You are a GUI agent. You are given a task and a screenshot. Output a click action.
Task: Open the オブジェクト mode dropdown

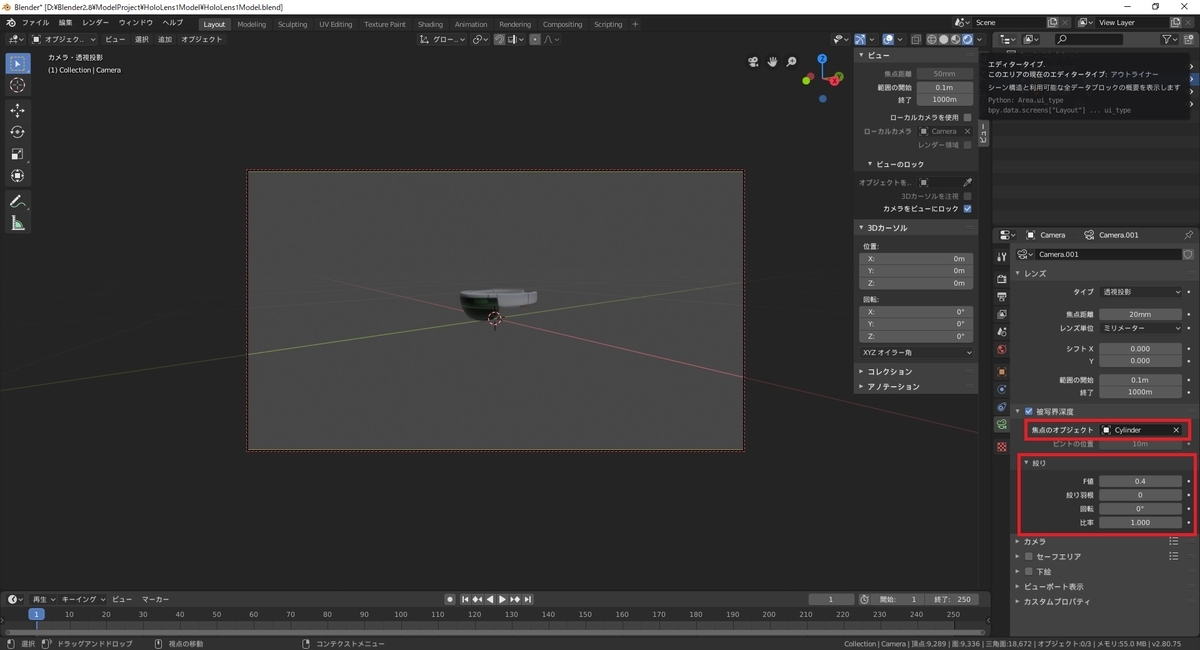(65, 39)
